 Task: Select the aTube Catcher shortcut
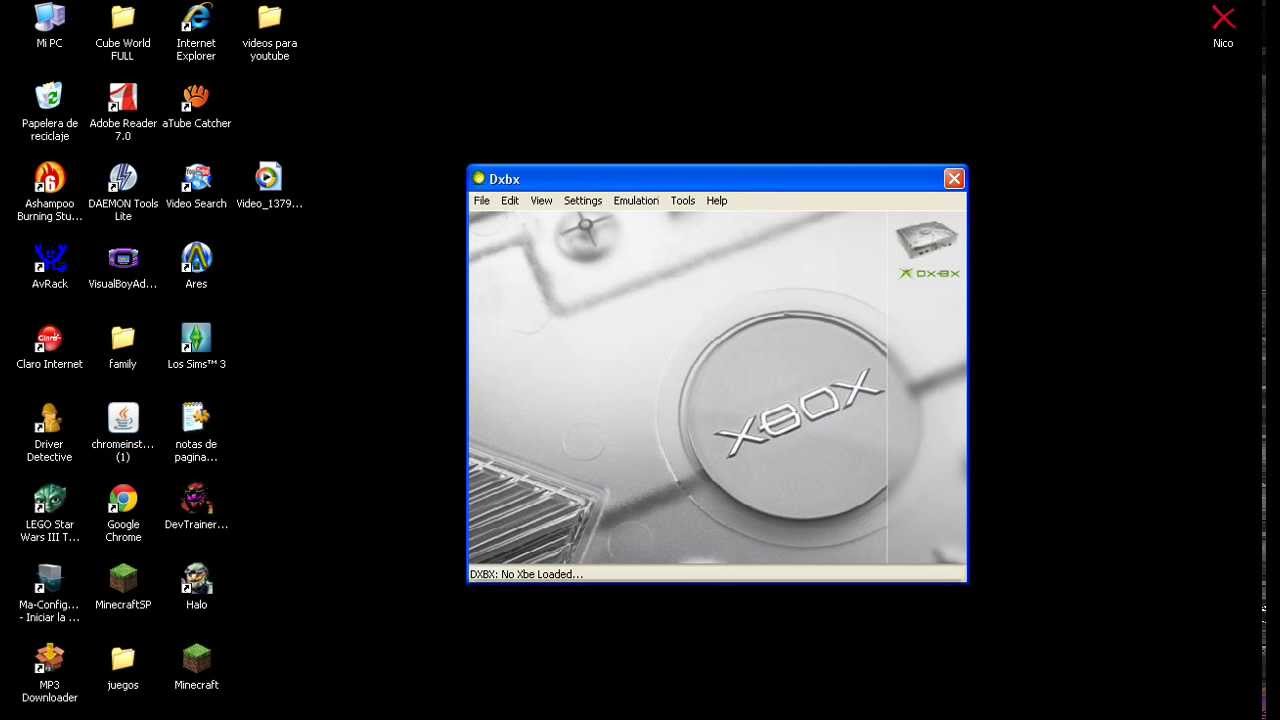(196, 106)
